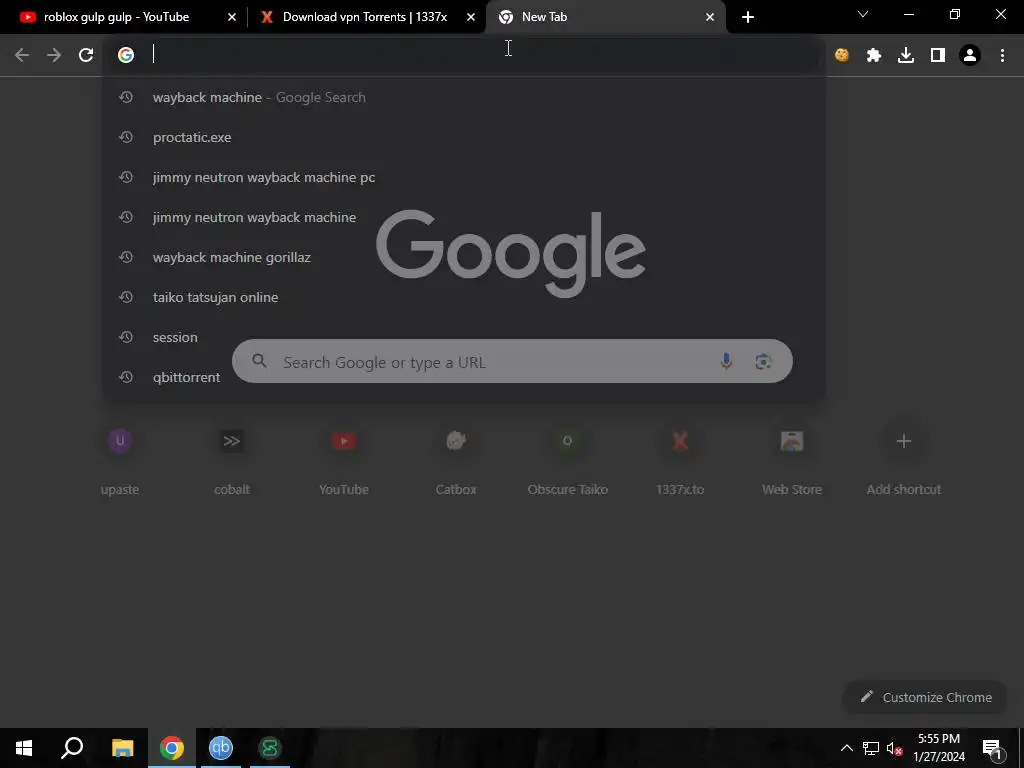Close the New Tab tab
Viewport: 1024px width, 768px height.
coord(710,17)
